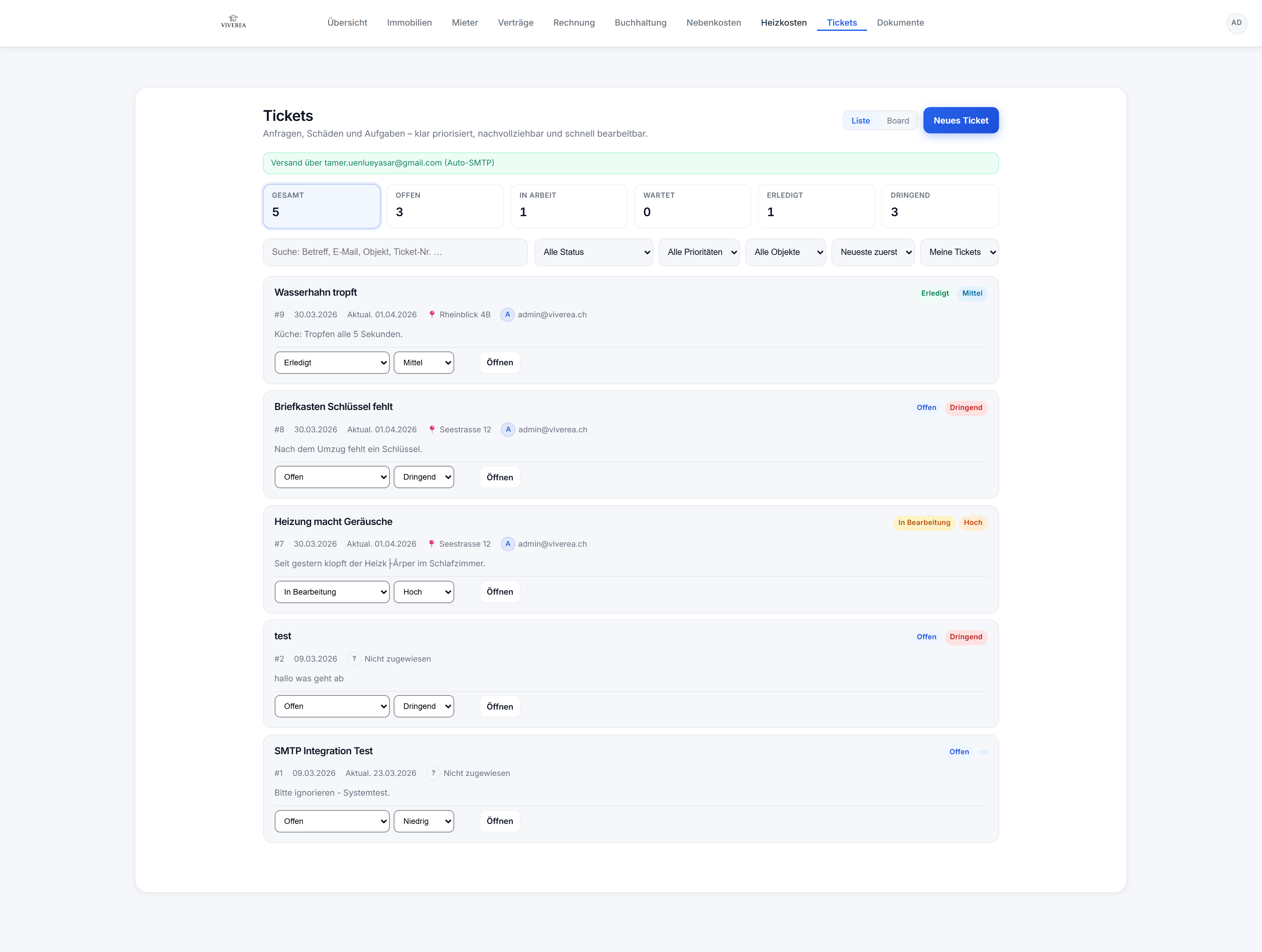Open the Heizkosten nav item

point(783,23)
